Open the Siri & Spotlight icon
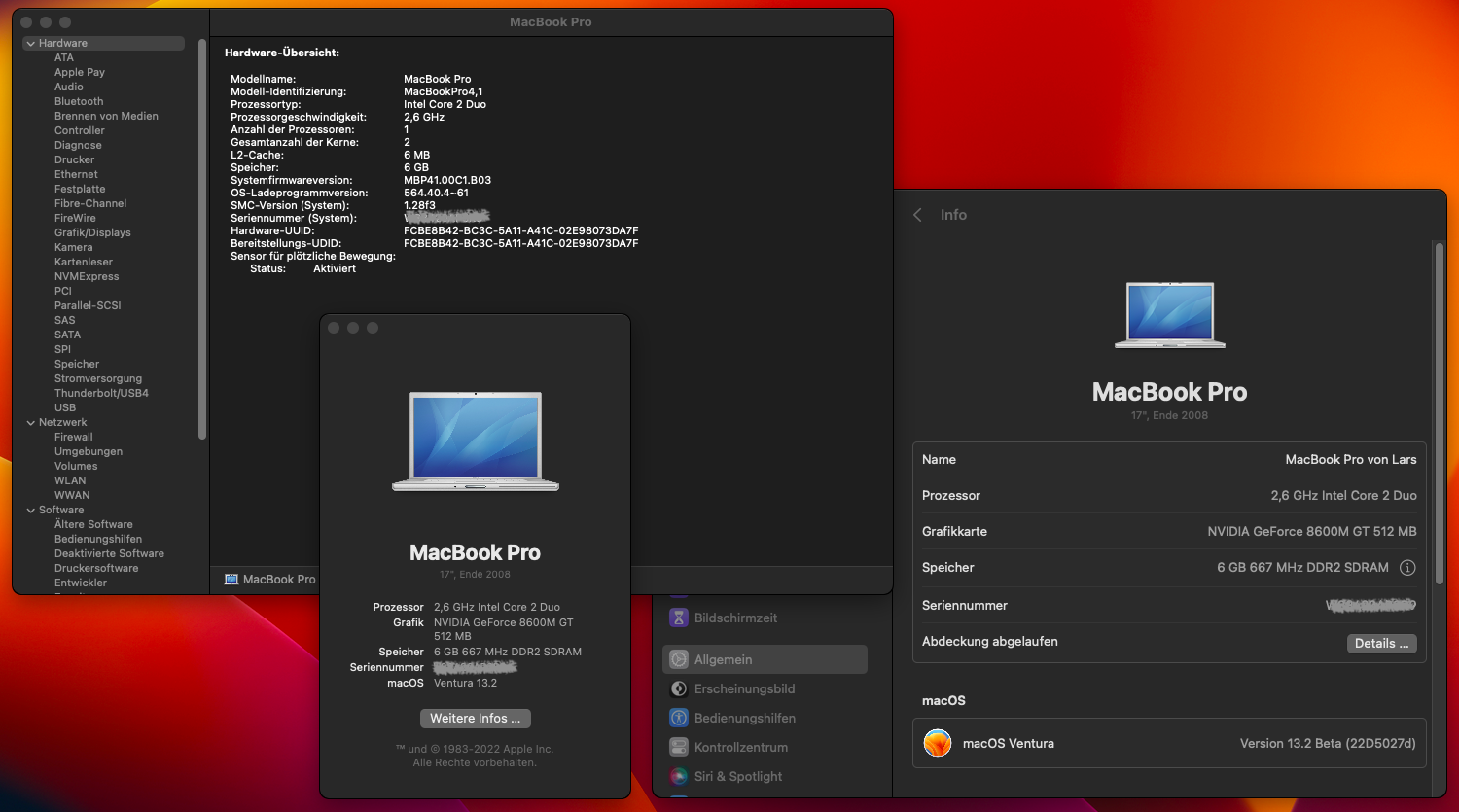The height and width of the screenshot is (812, 1459). click(x=679, y=776)
